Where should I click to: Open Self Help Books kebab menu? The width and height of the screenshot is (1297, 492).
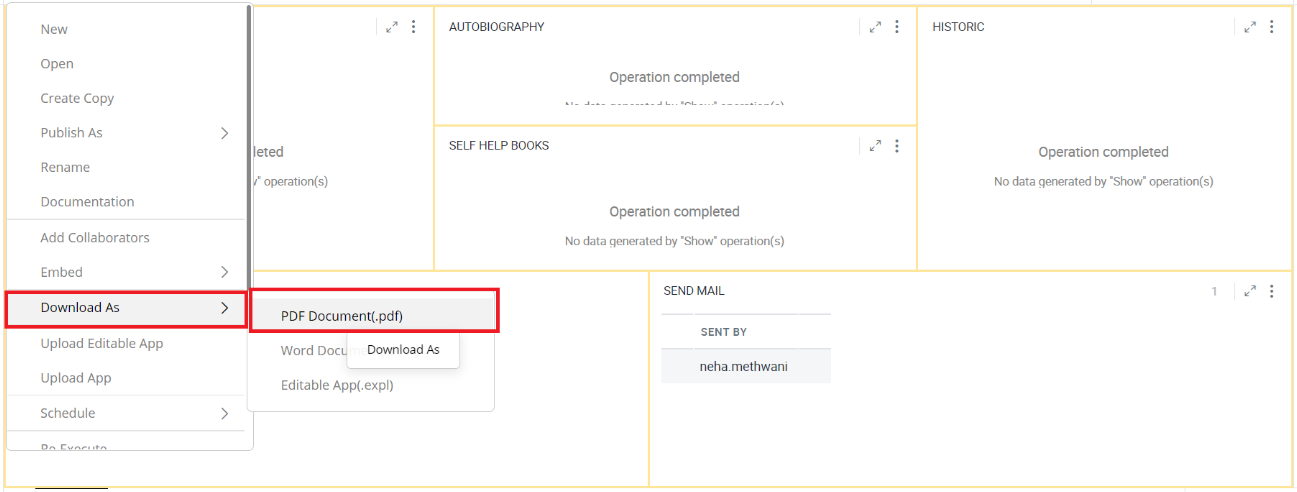(x=897, y=146)
